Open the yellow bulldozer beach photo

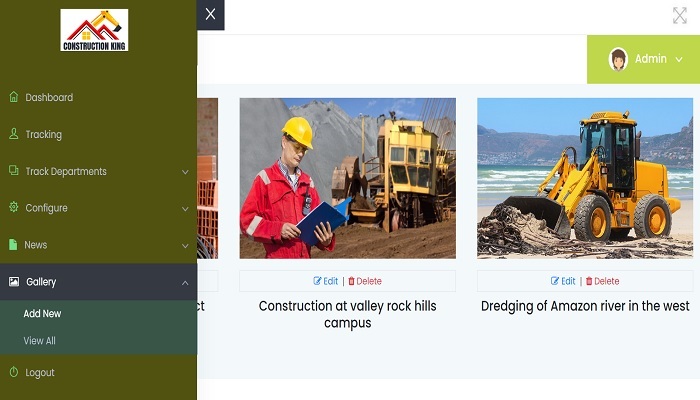pyautogui.click(x=585, y=178)
